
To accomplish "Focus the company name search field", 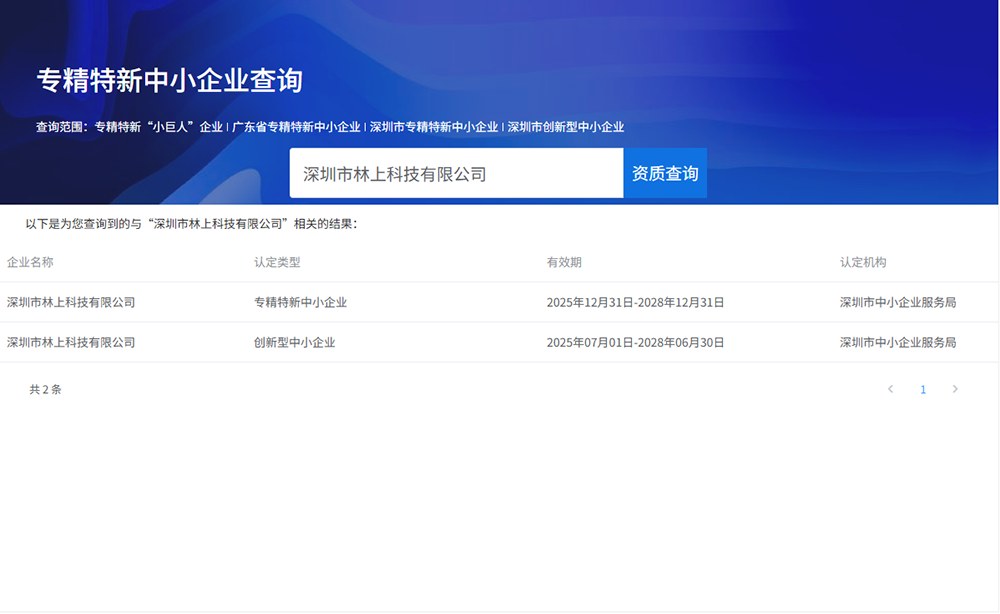I will click(457, 173).
